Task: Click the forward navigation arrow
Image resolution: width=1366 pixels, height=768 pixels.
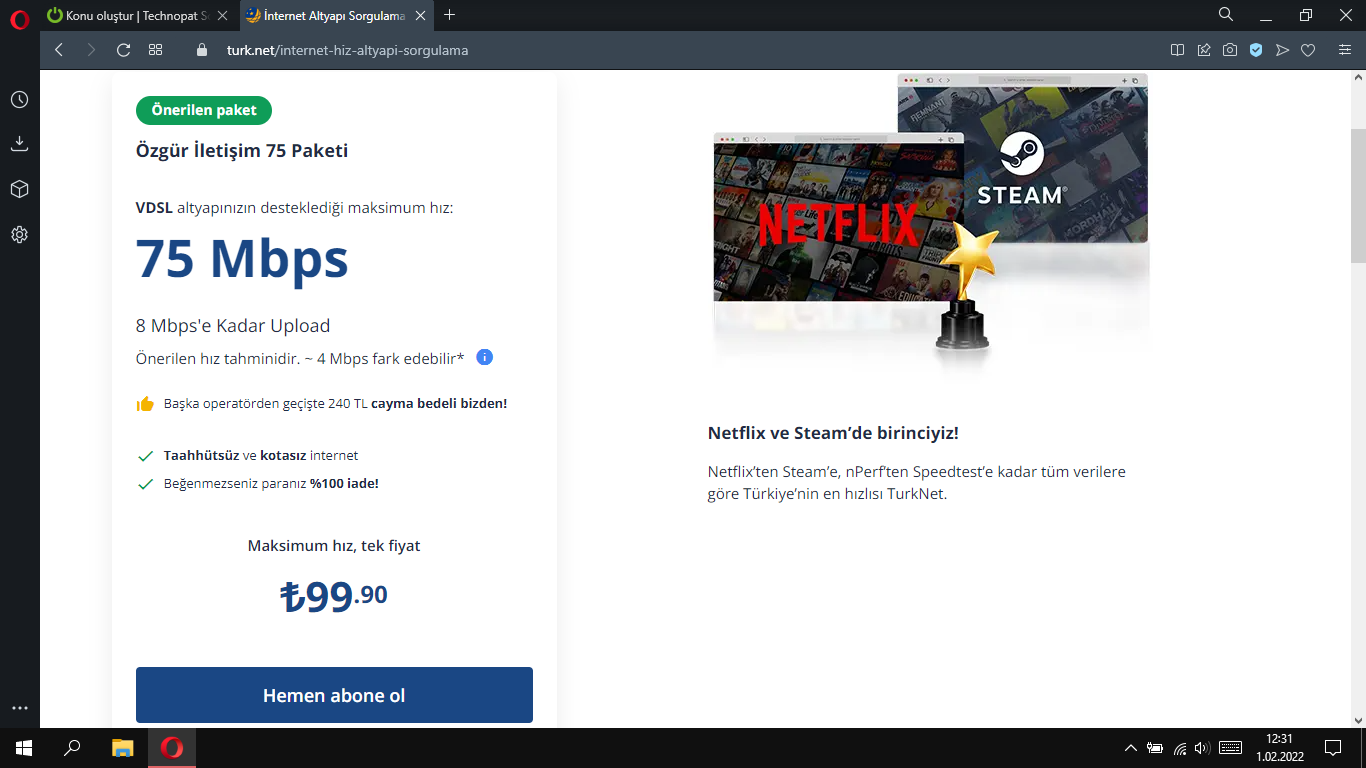Action: tap(91, 50)
